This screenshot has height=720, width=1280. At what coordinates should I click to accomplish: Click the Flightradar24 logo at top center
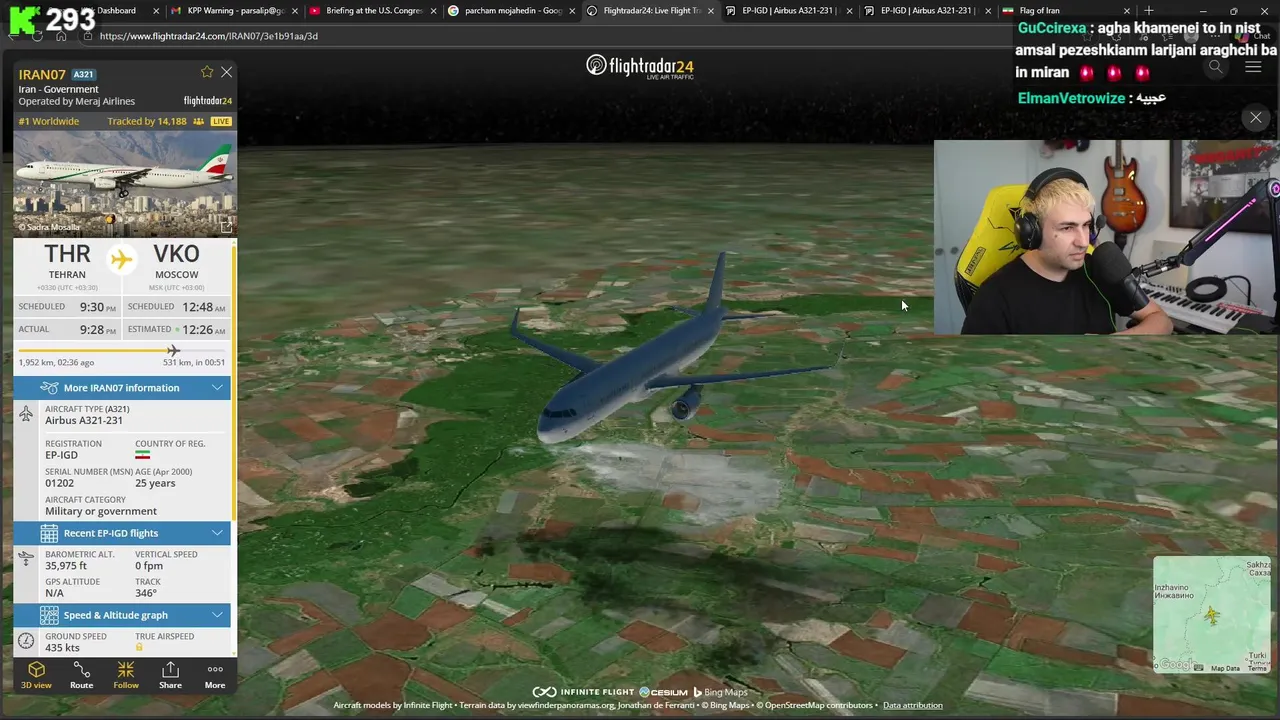640,67
